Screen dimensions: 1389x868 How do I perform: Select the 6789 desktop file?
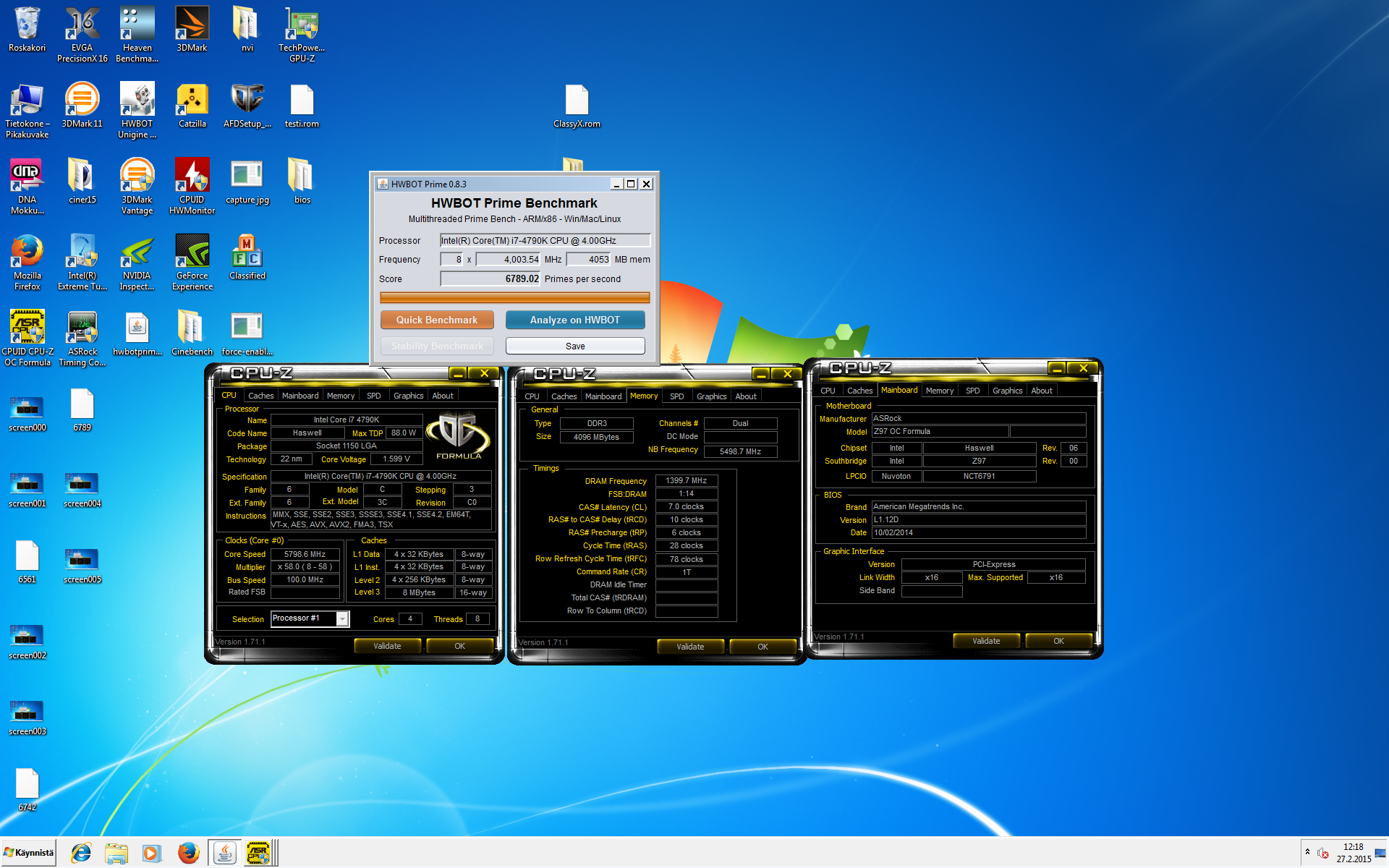tap(82, 409)
